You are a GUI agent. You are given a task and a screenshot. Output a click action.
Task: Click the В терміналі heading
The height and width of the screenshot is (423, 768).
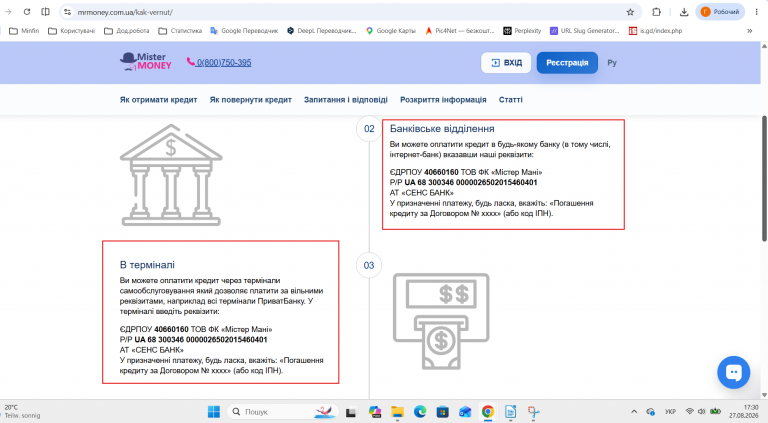(x=147, y=265)
